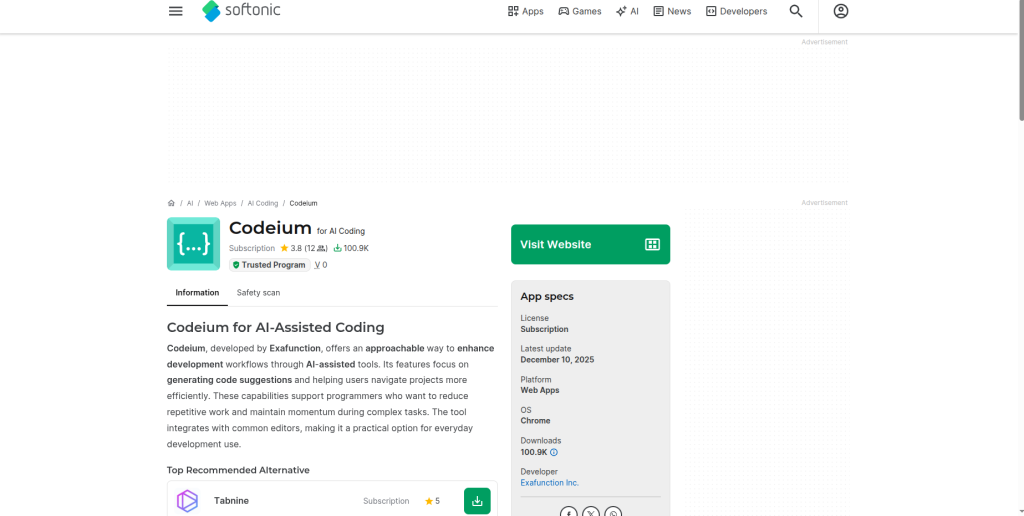Share on X (Twitter) icon
Image resolution: width=1024 pixels, height=516 pixels.
pos(591,513)
